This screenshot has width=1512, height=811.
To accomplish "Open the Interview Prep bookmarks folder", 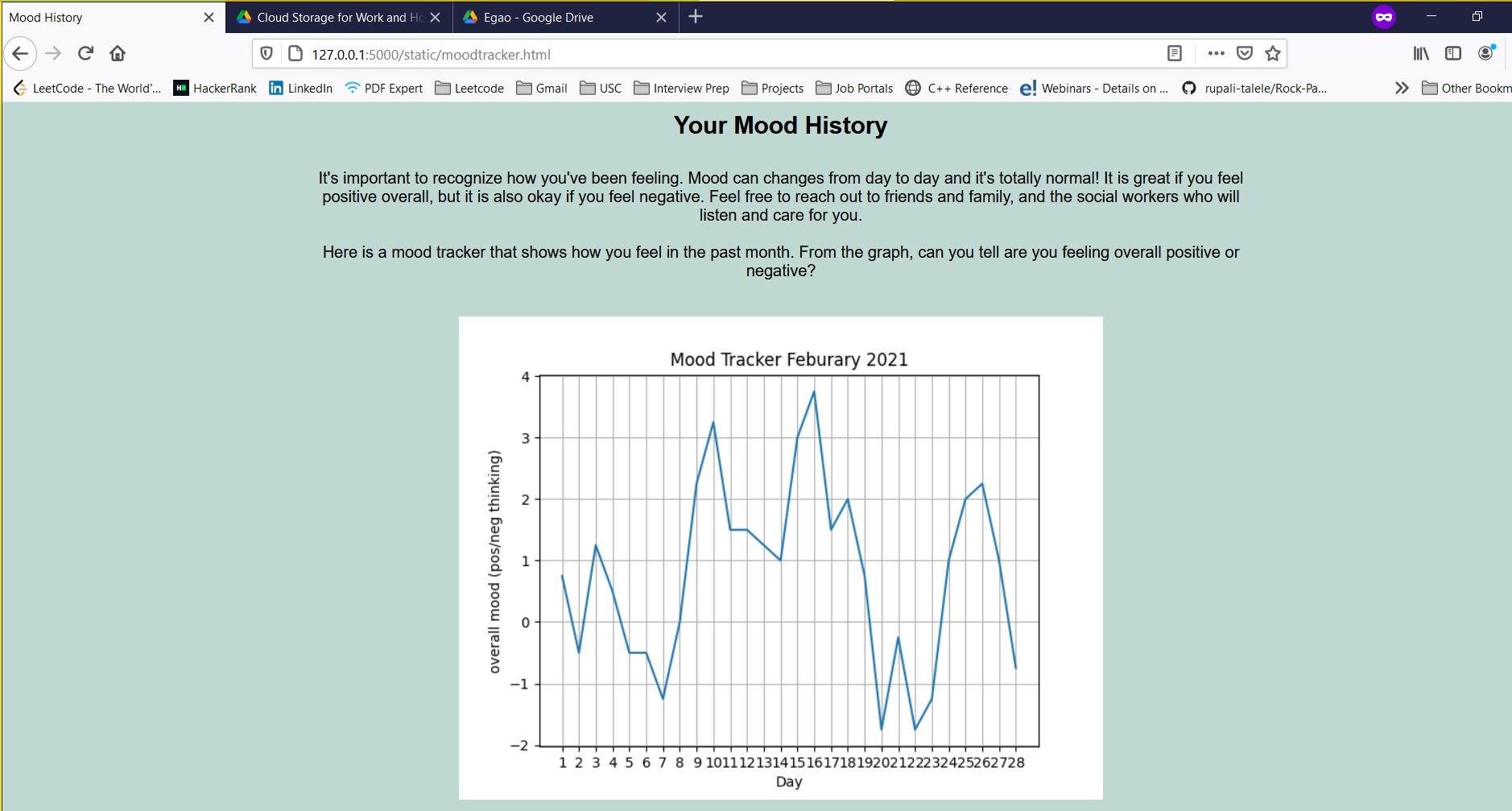I will tap(681, 89).
